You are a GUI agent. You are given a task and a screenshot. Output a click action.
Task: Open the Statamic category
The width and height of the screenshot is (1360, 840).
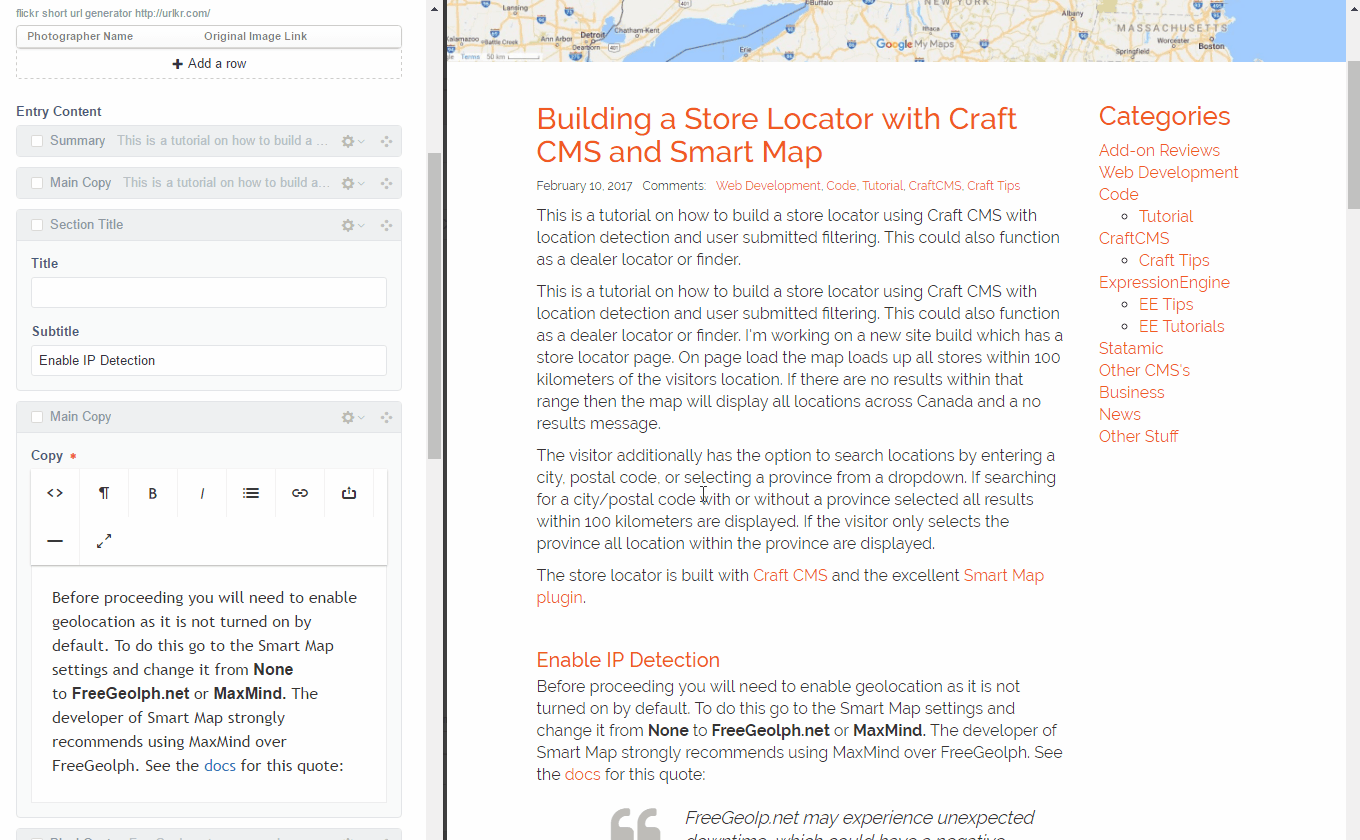[x=1131, y=348]
